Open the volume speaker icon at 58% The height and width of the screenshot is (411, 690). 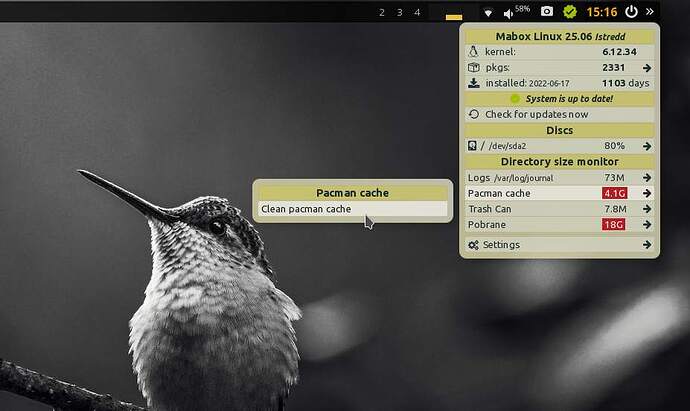tap(507, 12)
